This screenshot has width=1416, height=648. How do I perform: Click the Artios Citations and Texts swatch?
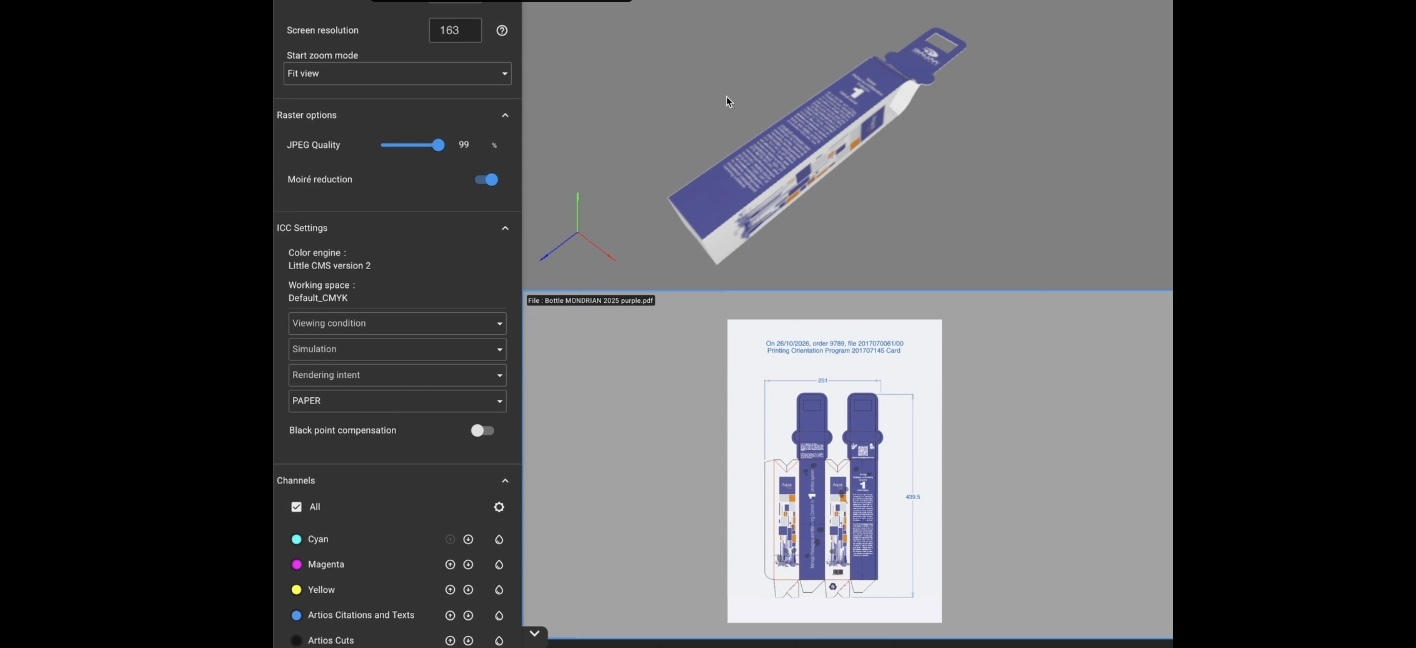[x=296, y=615]
